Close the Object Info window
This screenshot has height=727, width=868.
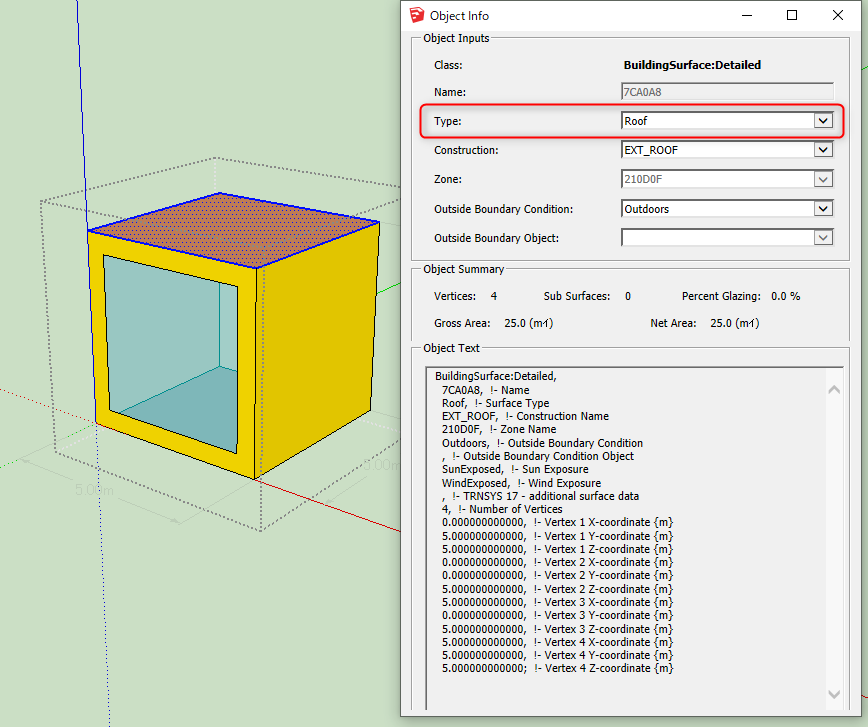tap(838, 16)
